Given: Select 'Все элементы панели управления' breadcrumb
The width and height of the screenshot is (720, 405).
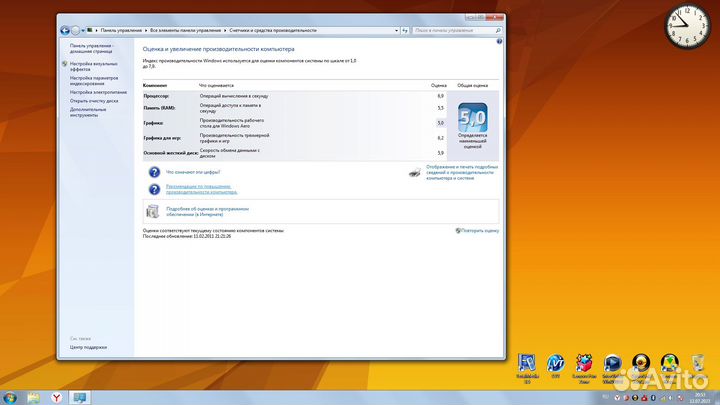Looking at the screenshot, I should pyautogui.click(x=186, y=30).
